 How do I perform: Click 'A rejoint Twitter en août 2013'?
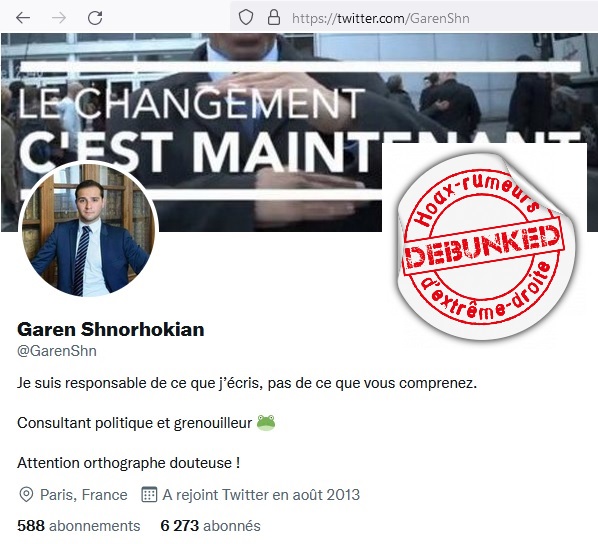261,495
